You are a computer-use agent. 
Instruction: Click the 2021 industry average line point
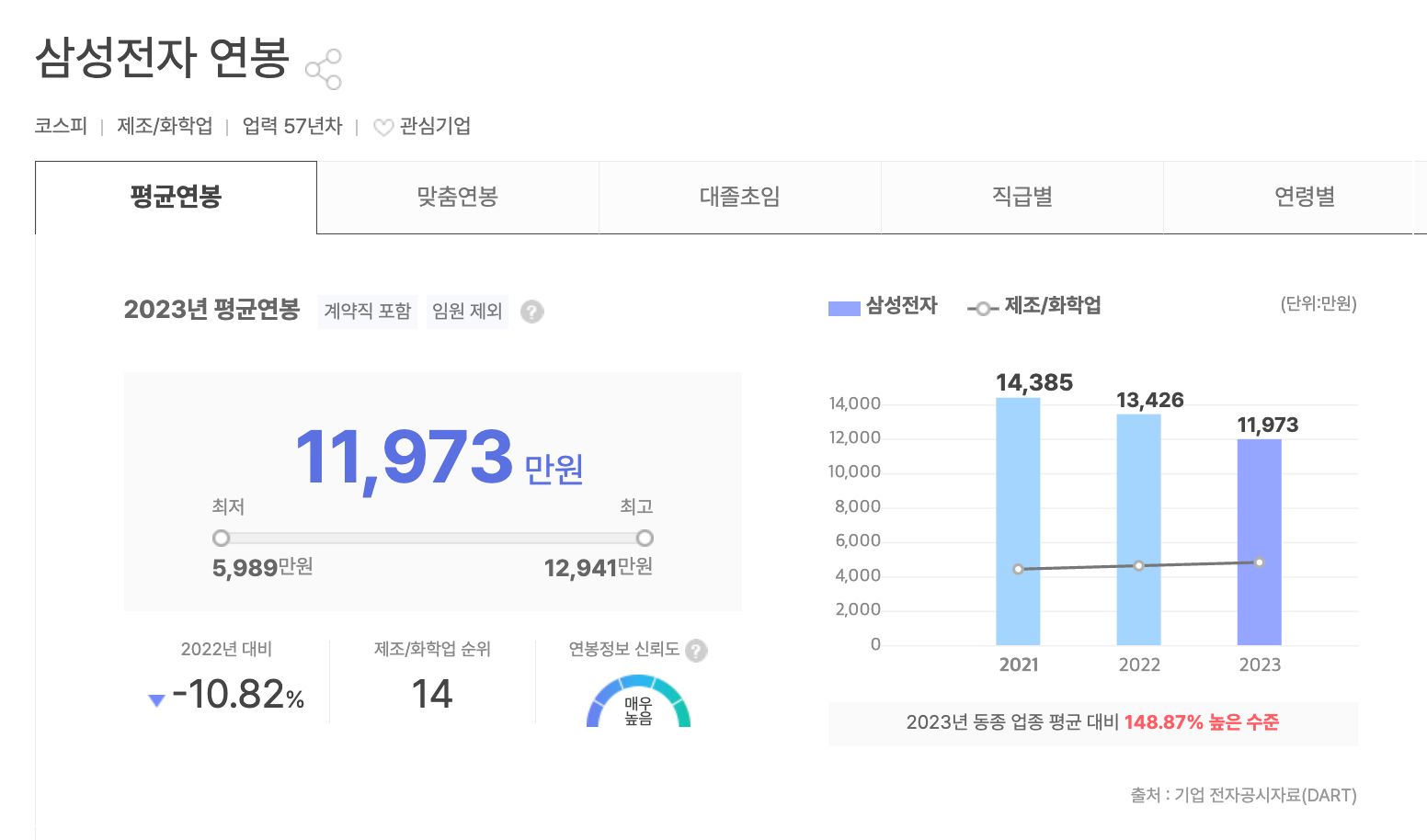click(1018, 570)
